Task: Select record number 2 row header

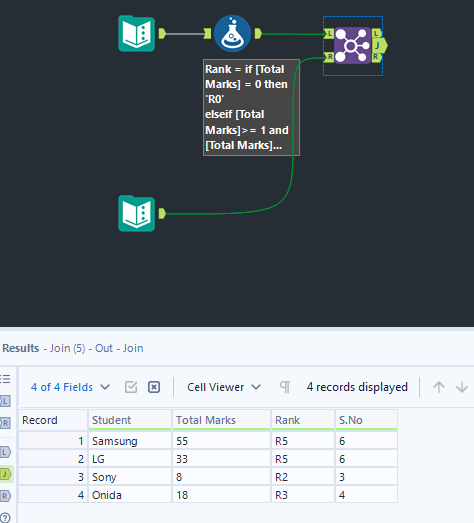Action: [53, 459]
